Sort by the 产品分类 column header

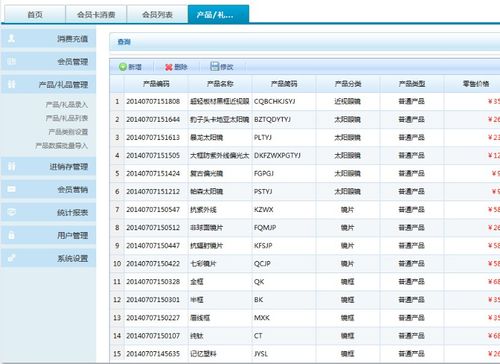tap(348, 84)
